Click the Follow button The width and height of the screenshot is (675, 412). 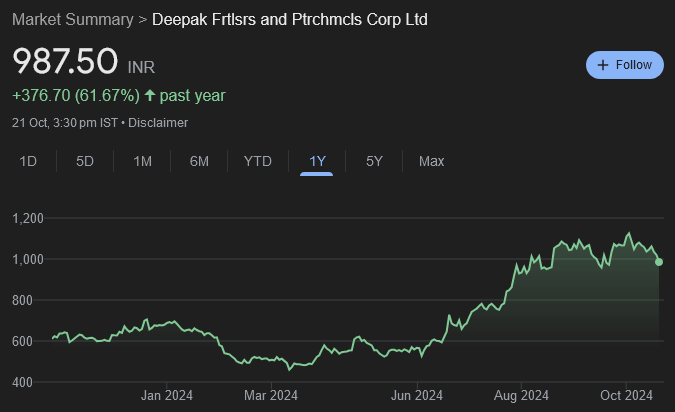625,65
